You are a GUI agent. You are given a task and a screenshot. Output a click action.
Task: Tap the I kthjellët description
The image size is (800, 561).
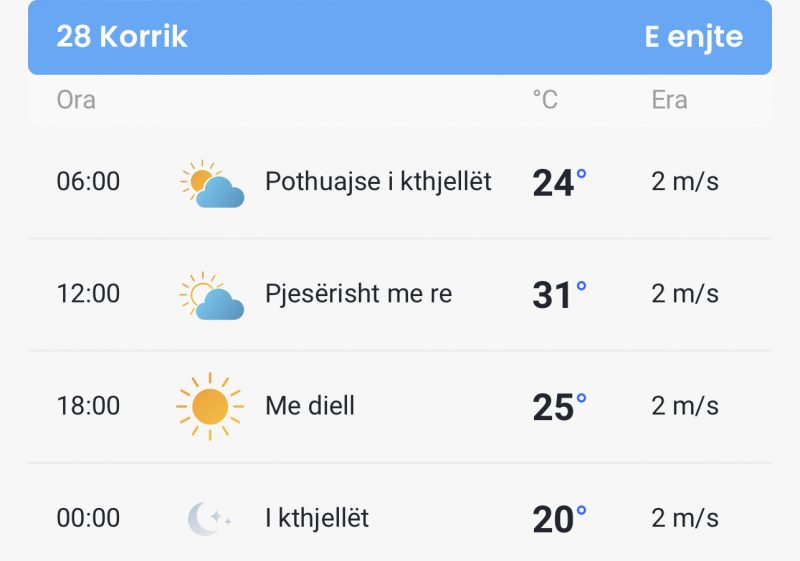point(317,518)
